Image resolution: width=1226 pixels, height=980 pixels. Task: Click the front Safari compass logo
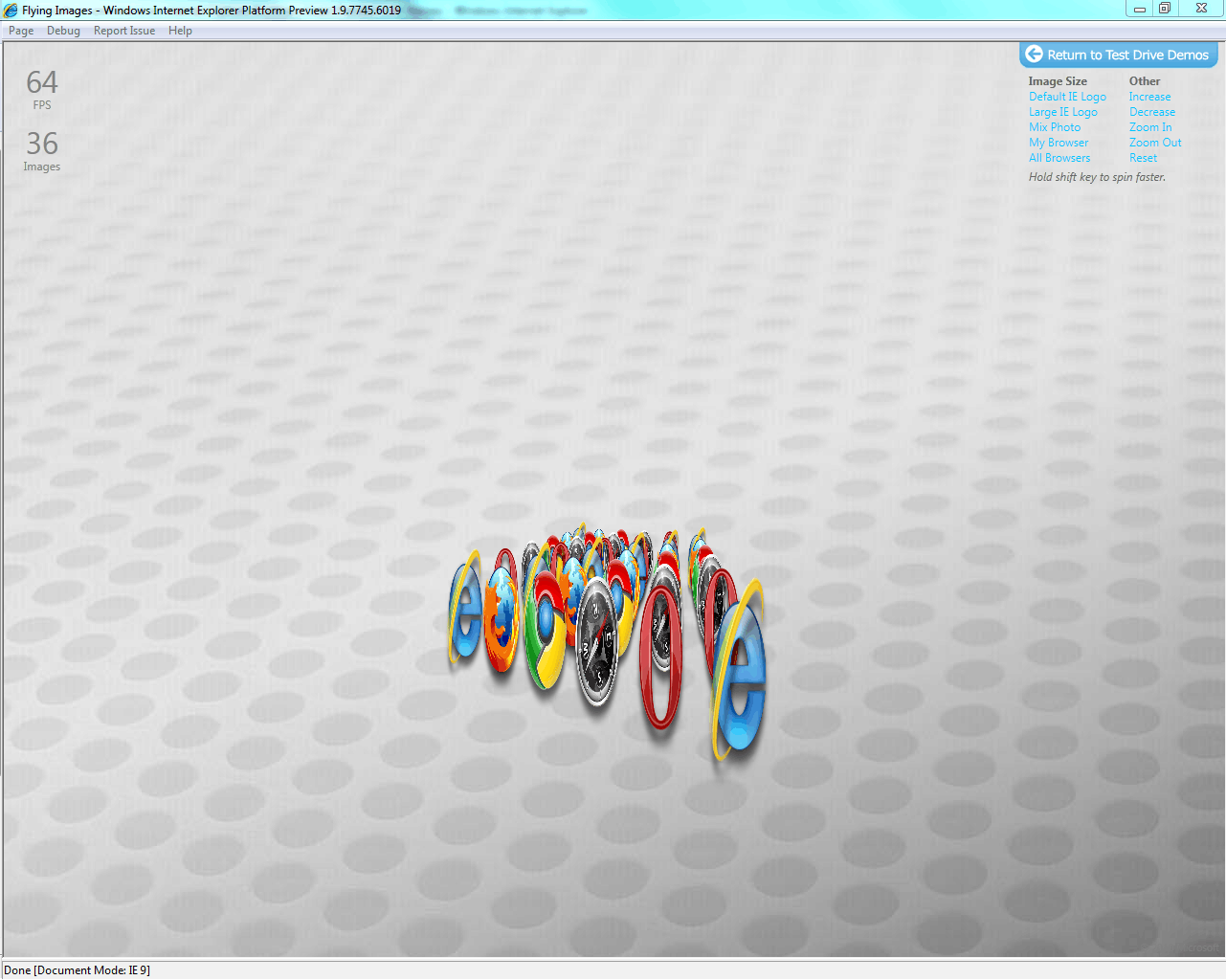pos(597,640)
